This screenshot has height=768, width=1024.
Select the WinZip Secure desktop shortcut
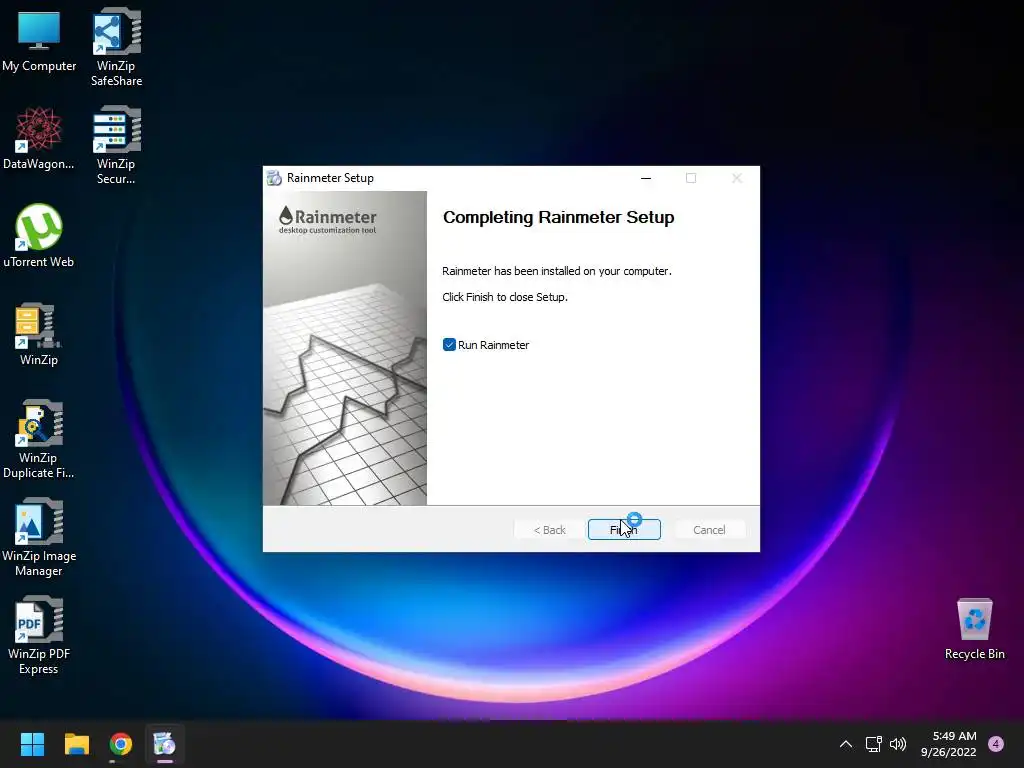coord(116,145)
